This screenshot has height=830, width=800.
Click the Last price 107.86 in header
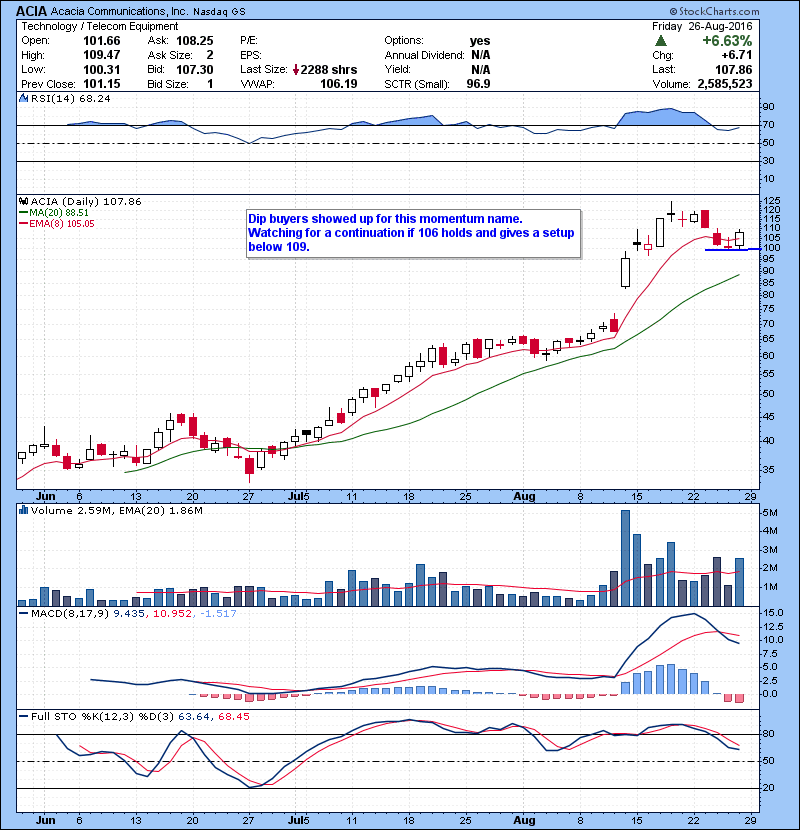[x=733, y=69]
